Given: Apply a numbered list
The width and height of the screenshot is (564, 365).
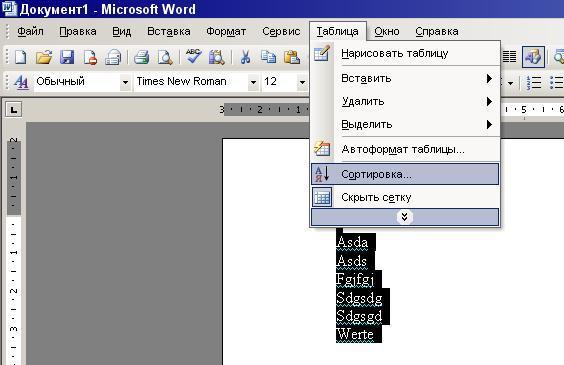Looking at the screenshot, I should (x=533, y=83).
